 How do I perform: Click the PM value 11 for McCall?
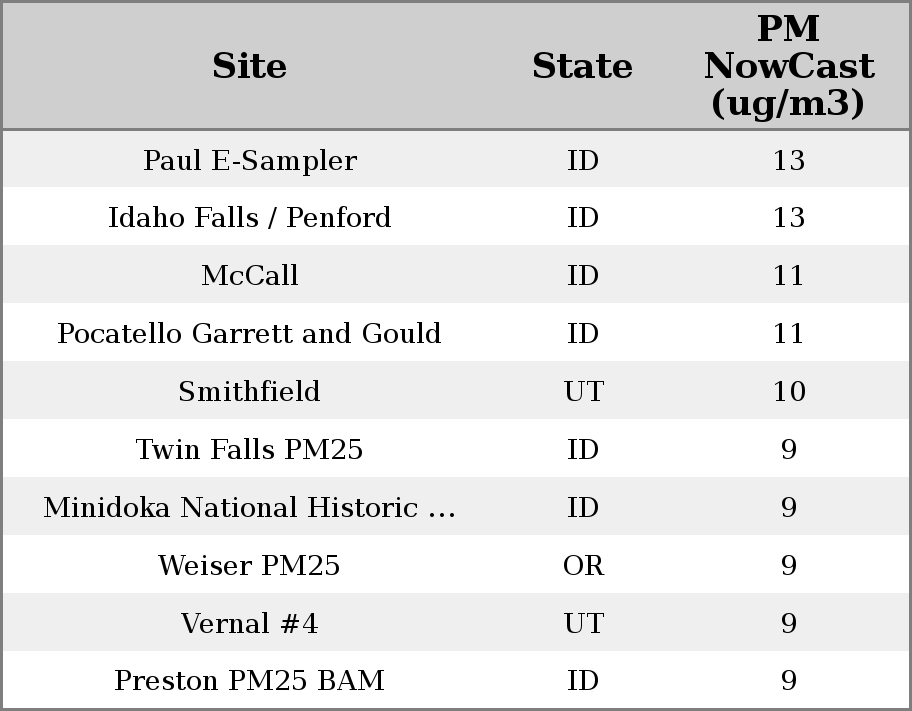point(788,276)
